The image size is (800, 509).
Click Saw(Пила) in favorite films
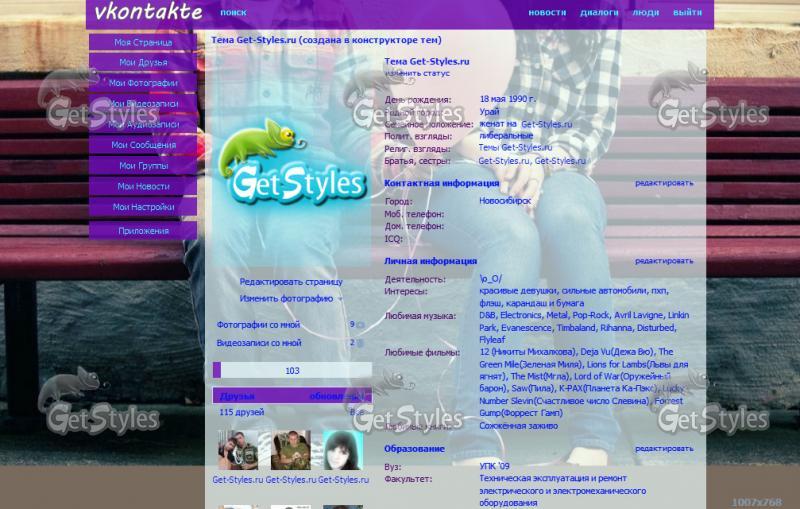point(532,389)
